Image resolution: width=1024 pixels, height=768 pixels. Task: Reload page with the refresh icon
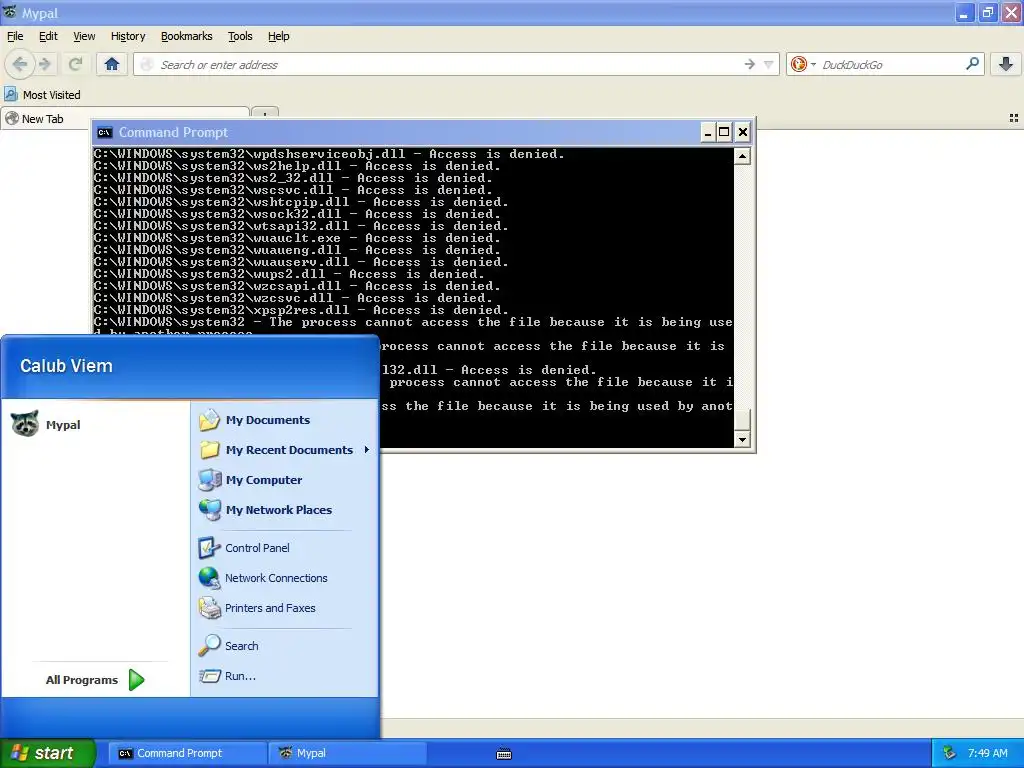pyautogui.click(x=75, y=64)
